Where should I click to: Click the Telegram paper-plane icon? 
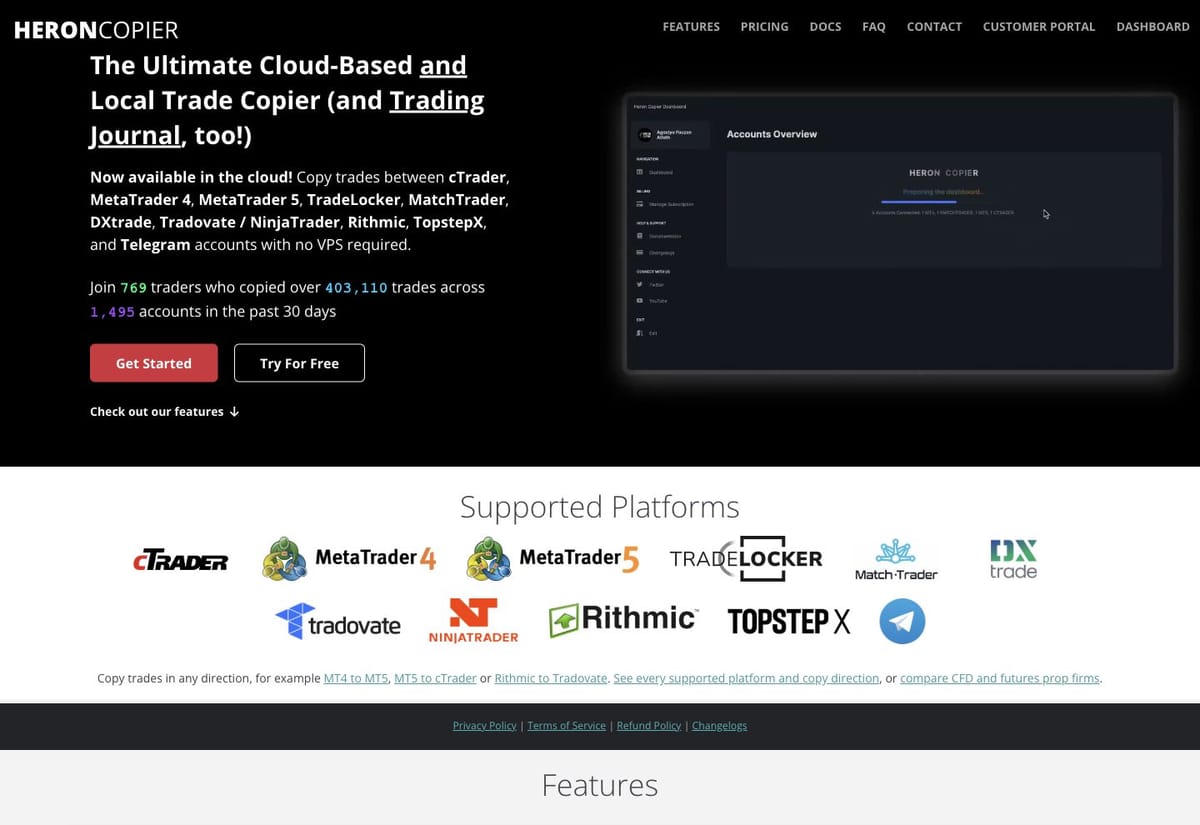point(902,621)
